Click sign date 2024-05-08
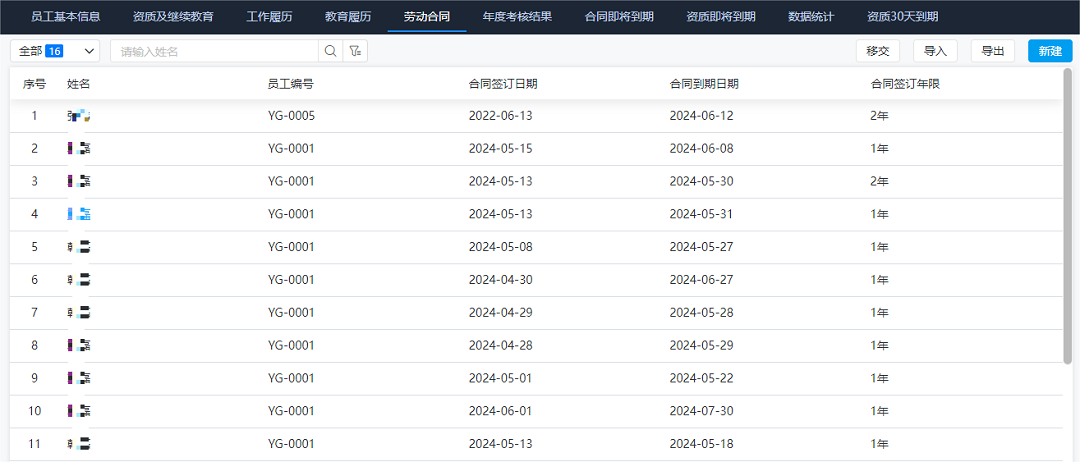Viewport: 1080px width, 462px height. coord(501,246)
